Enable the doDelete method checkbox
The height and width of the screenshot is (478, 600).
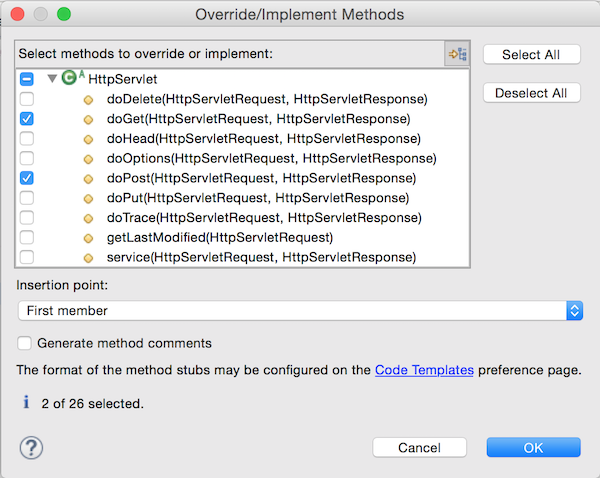coord(27,99)
